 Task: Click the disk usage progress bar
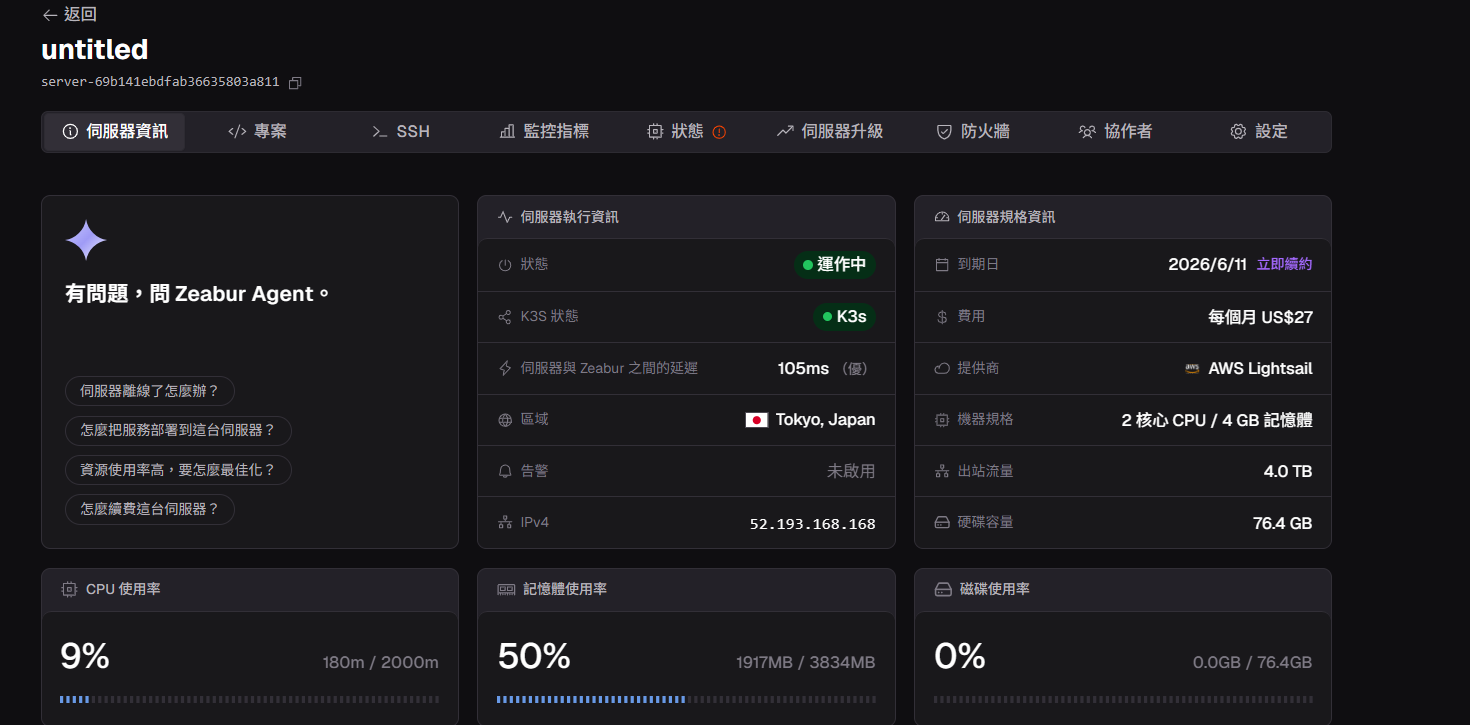pos(1123,700)
